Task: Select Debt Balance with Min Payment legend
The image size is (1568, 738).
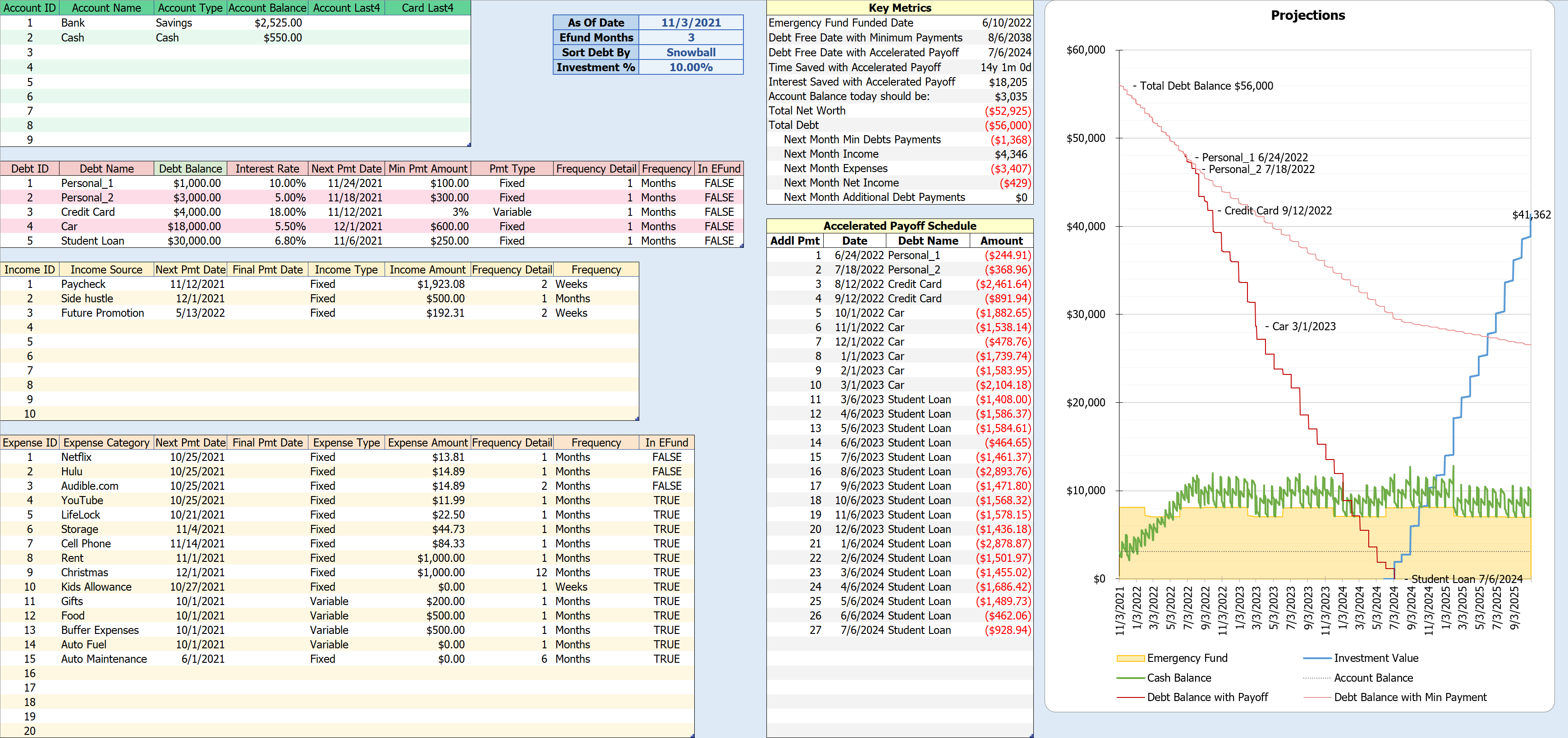Action: click(x=1395, y=697)
